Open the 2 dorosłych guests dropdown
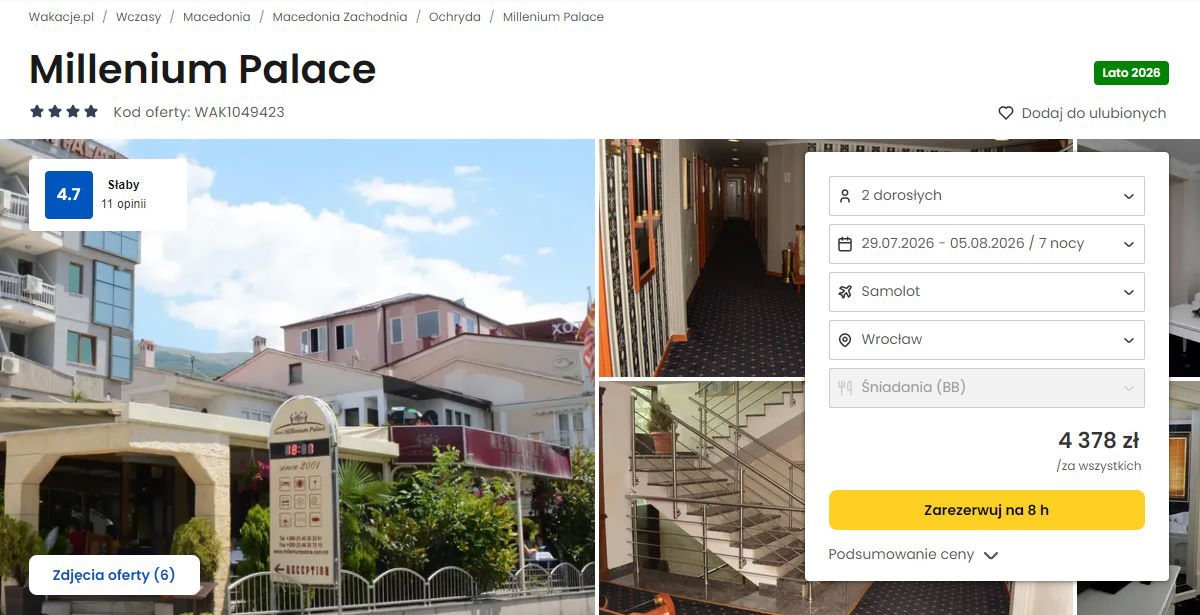The width and height of the screenshot is (1200, 615). pos(986,195)
